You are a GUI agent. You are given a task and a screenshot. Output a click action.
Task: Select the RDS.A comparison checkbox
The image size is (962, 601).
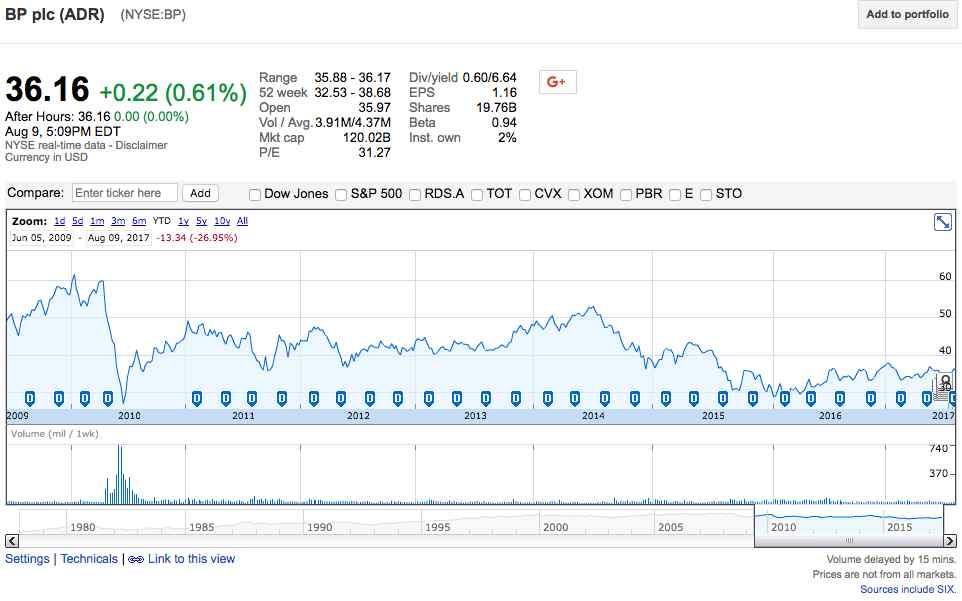pos(415,194)
